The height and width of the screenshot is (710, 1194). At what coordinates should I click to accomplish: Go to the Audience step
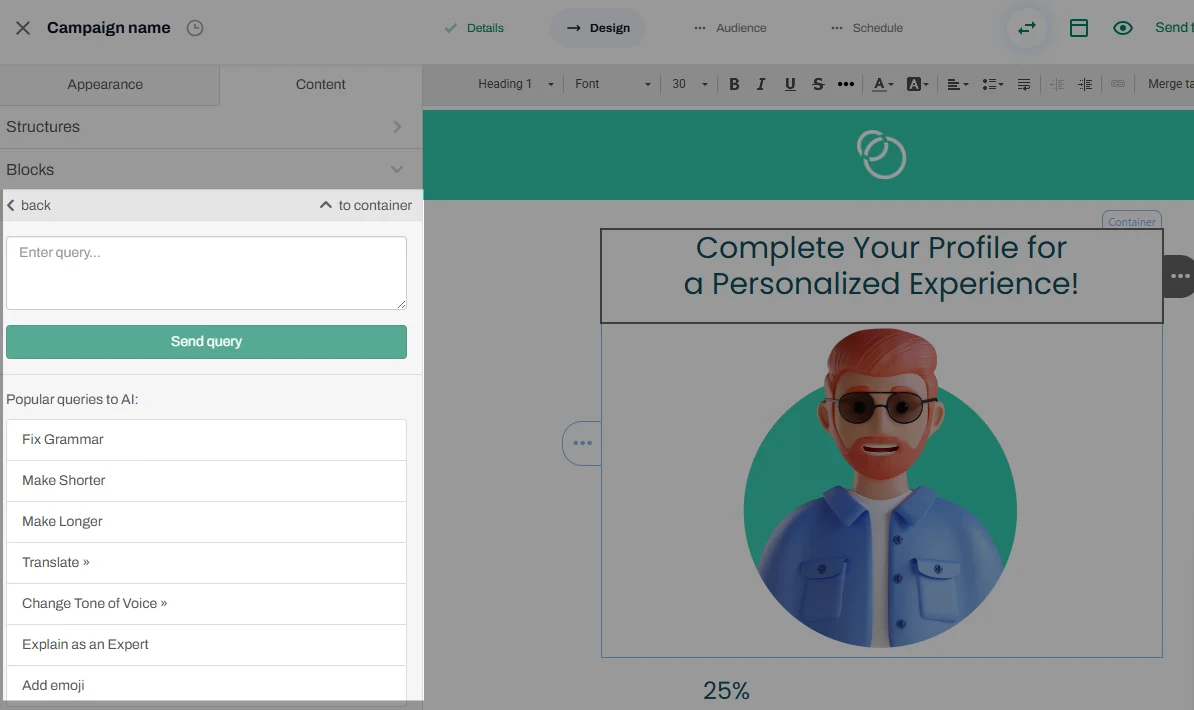click(x=730, y=28)
